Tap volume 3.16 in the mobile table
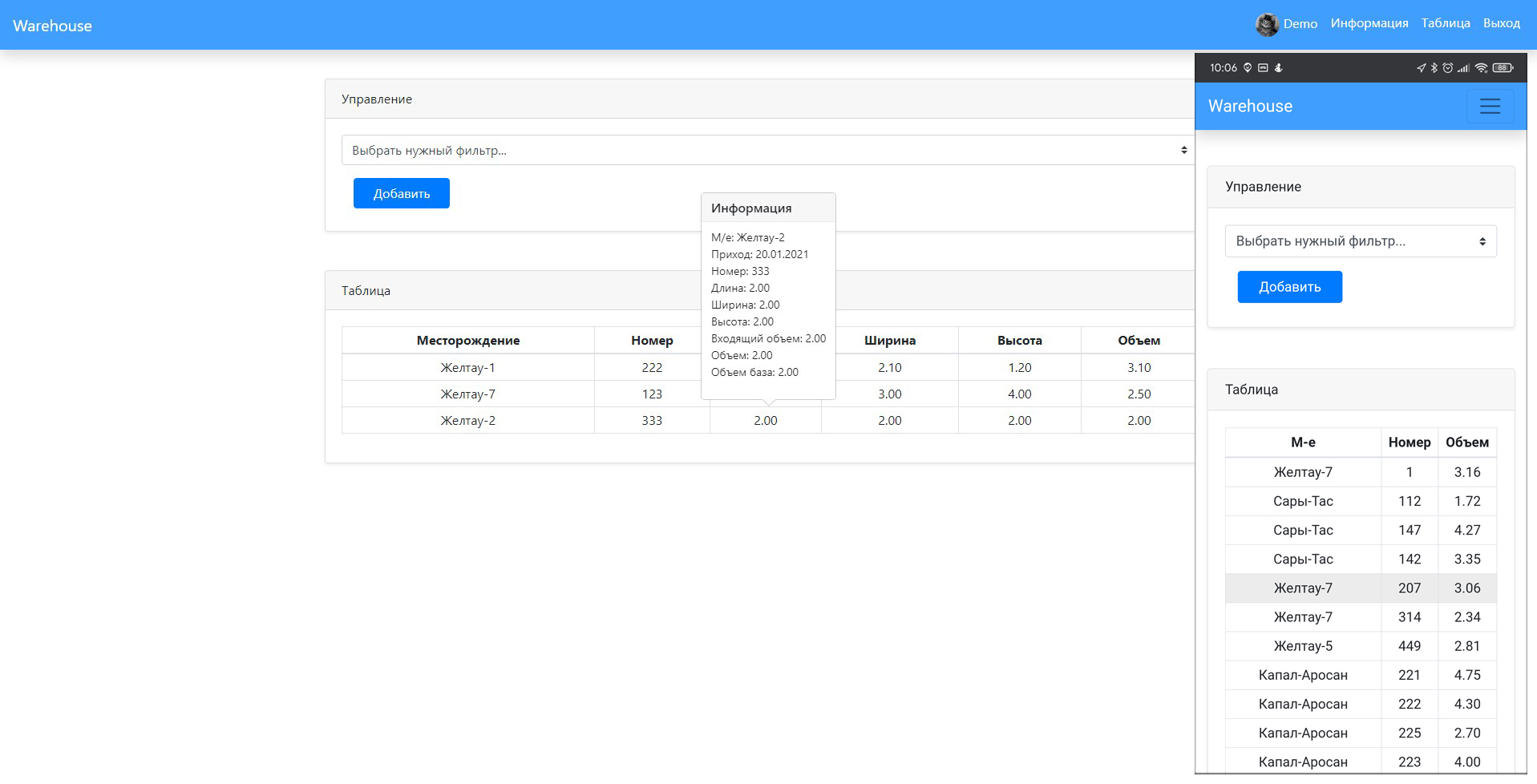 pyautogui.click(x=1467, y=472)
